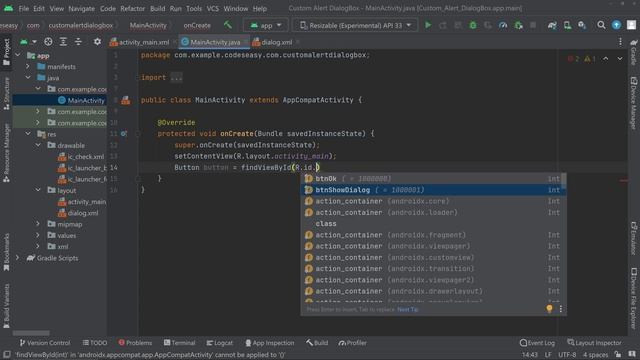Toggle the Build Variants tool window
640x360 pixels.
coord(6,306)
